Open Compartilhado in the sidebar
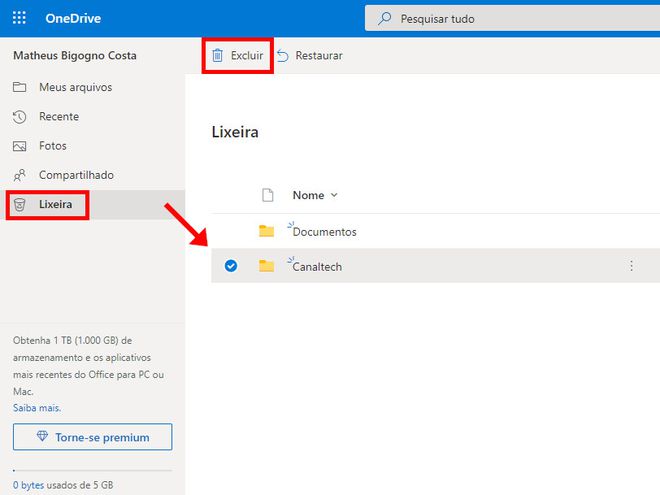The height and width of the screenshot is (495, 660). tap(93, 175)
